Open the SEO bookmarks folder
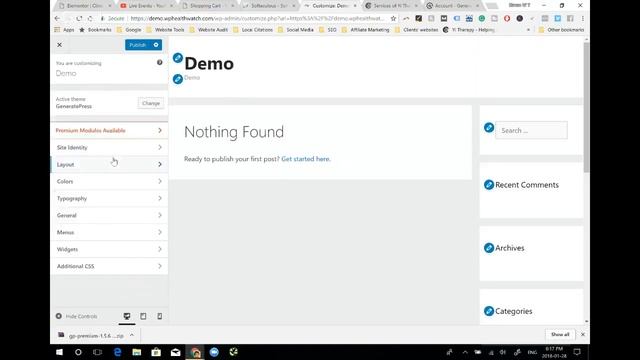Image resolution: width=640 pixels, height=360 pixels. point(328,30)
